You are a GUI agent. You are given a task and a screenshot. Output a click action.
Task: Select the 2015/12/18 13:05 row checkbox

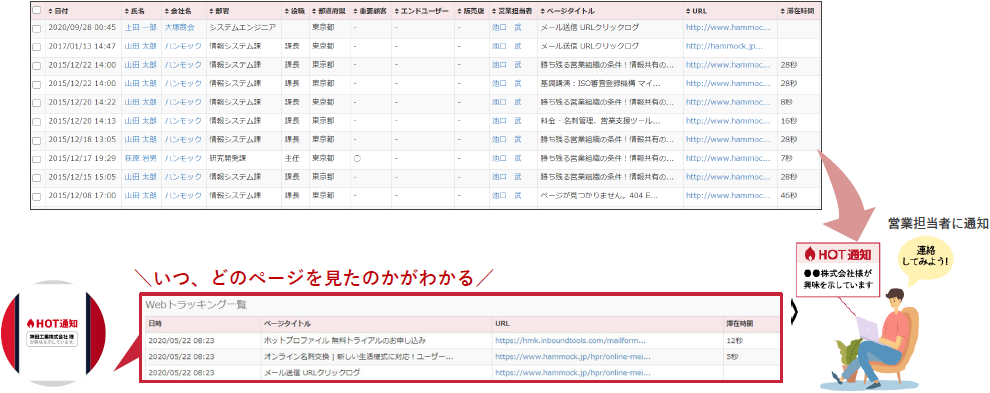37,140
